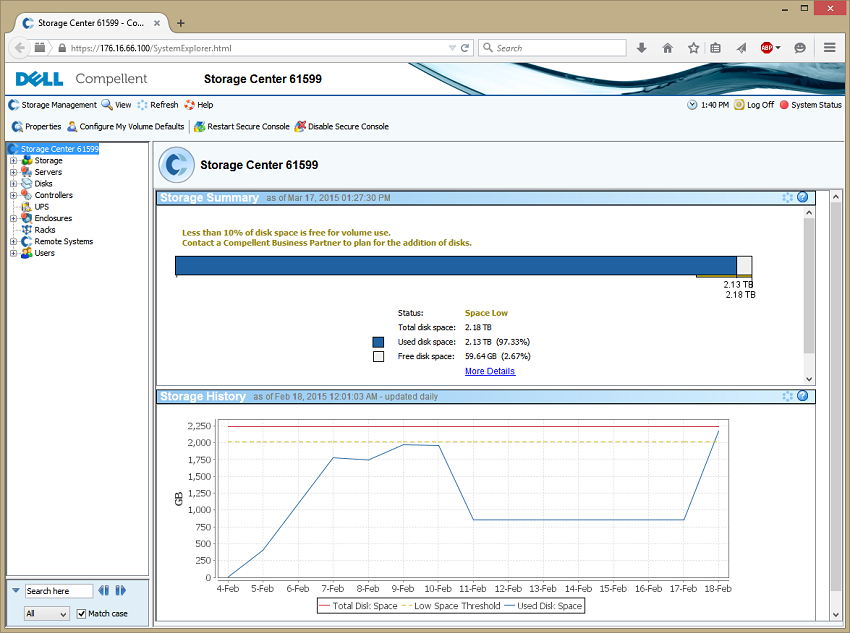Click the find previous arrow icon
Viewport: 850px width, 633px height.
(104, 590)
